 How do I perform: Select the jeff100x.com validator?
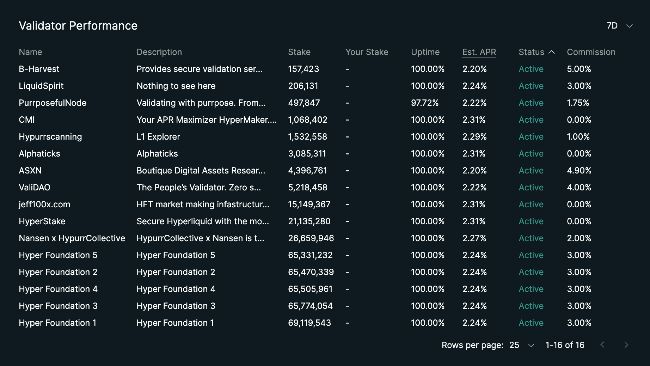pyautogui.click(x=44, y=204)
